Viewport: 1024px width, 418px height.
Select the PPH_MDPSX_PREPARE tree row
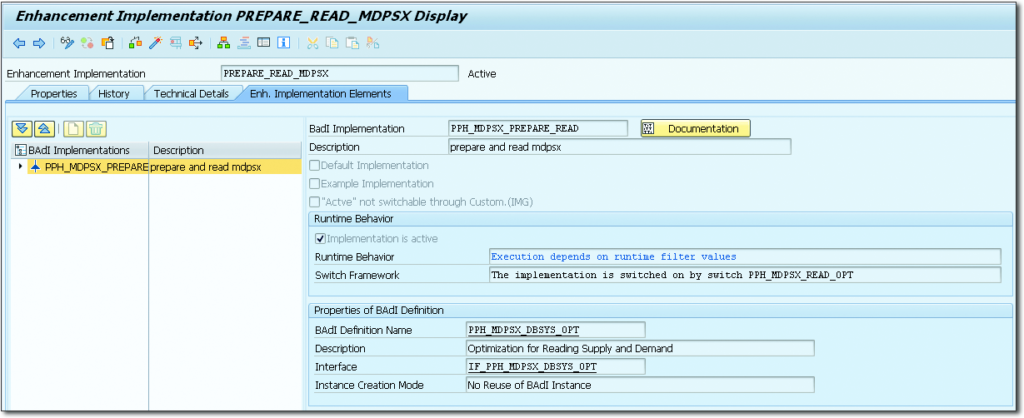(157, 167)
